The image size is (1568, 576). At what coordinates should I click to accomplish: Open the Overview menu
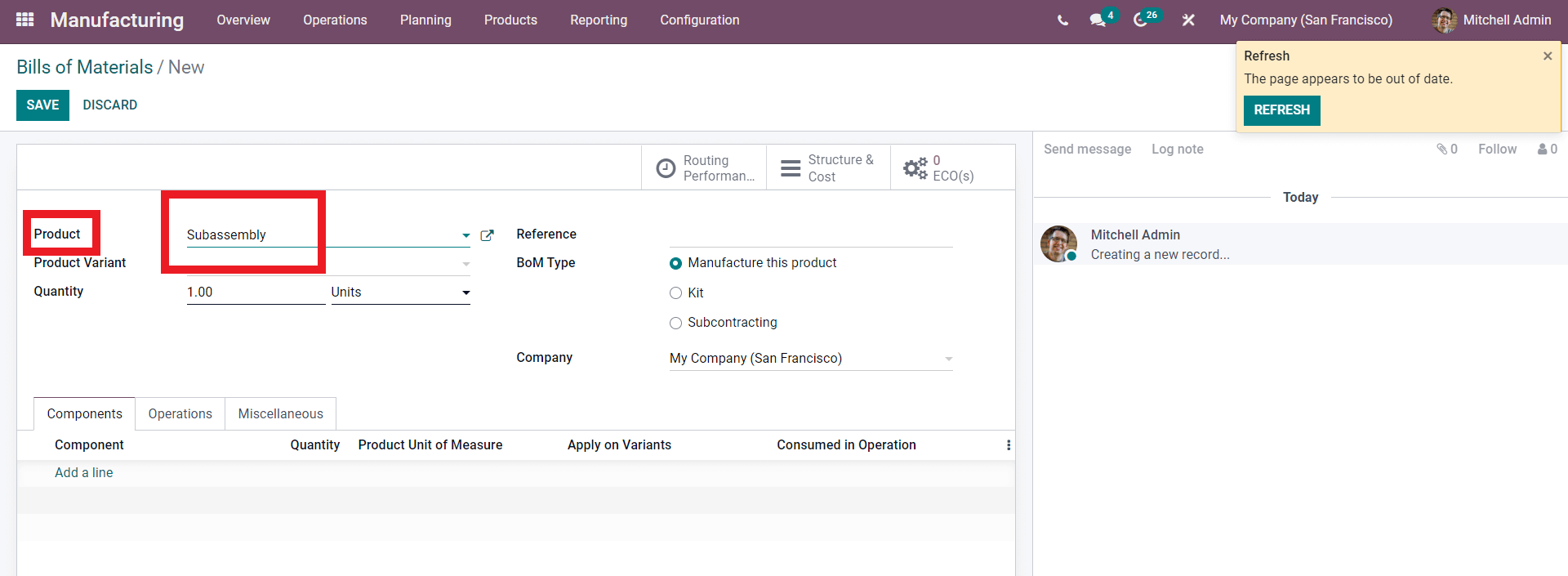243,20
